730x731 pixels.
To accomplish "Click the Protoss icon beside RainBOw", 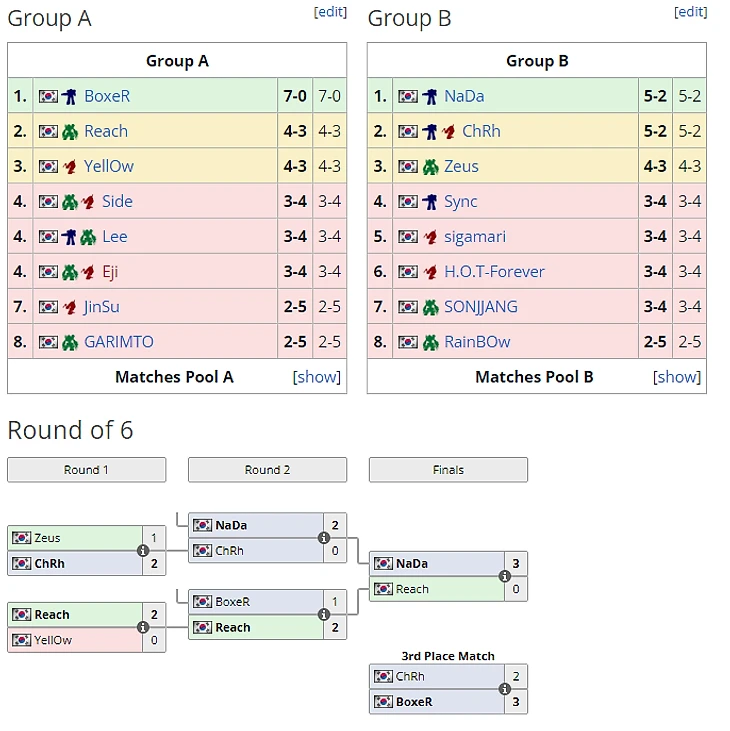I will [430, 343].
